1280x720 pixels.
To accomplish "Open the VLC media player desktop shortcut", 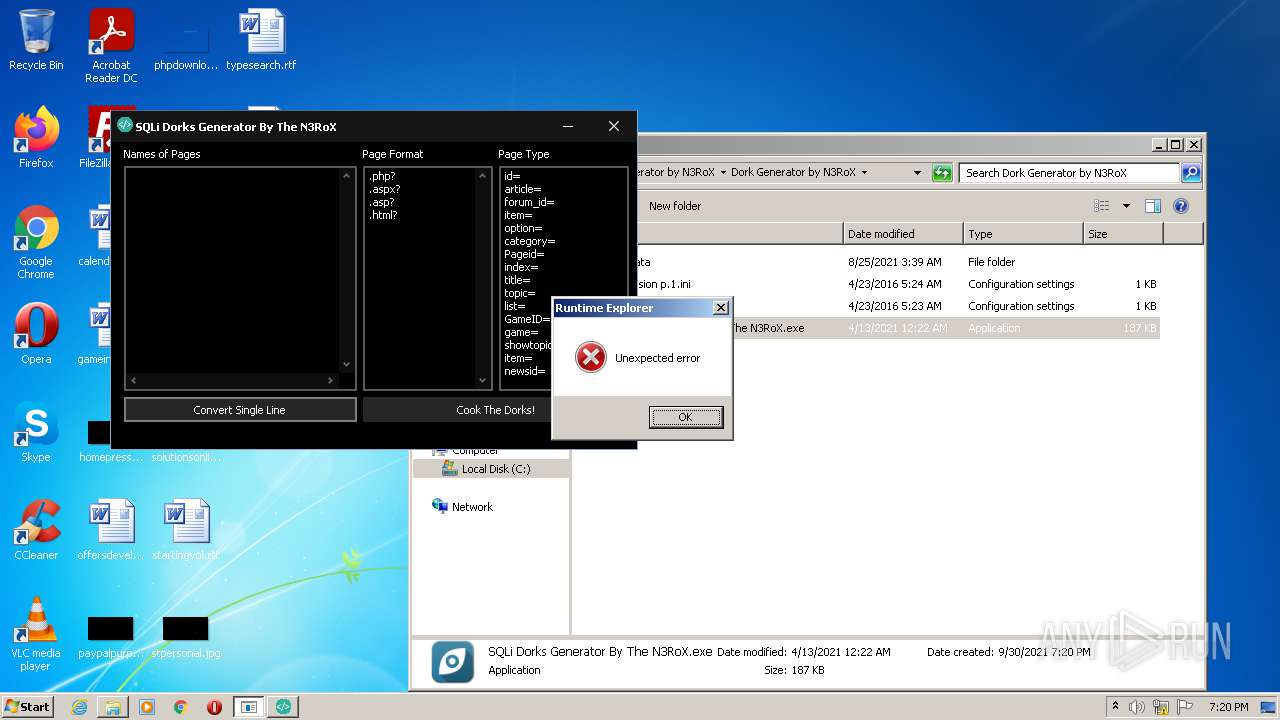I will point(36,634).
